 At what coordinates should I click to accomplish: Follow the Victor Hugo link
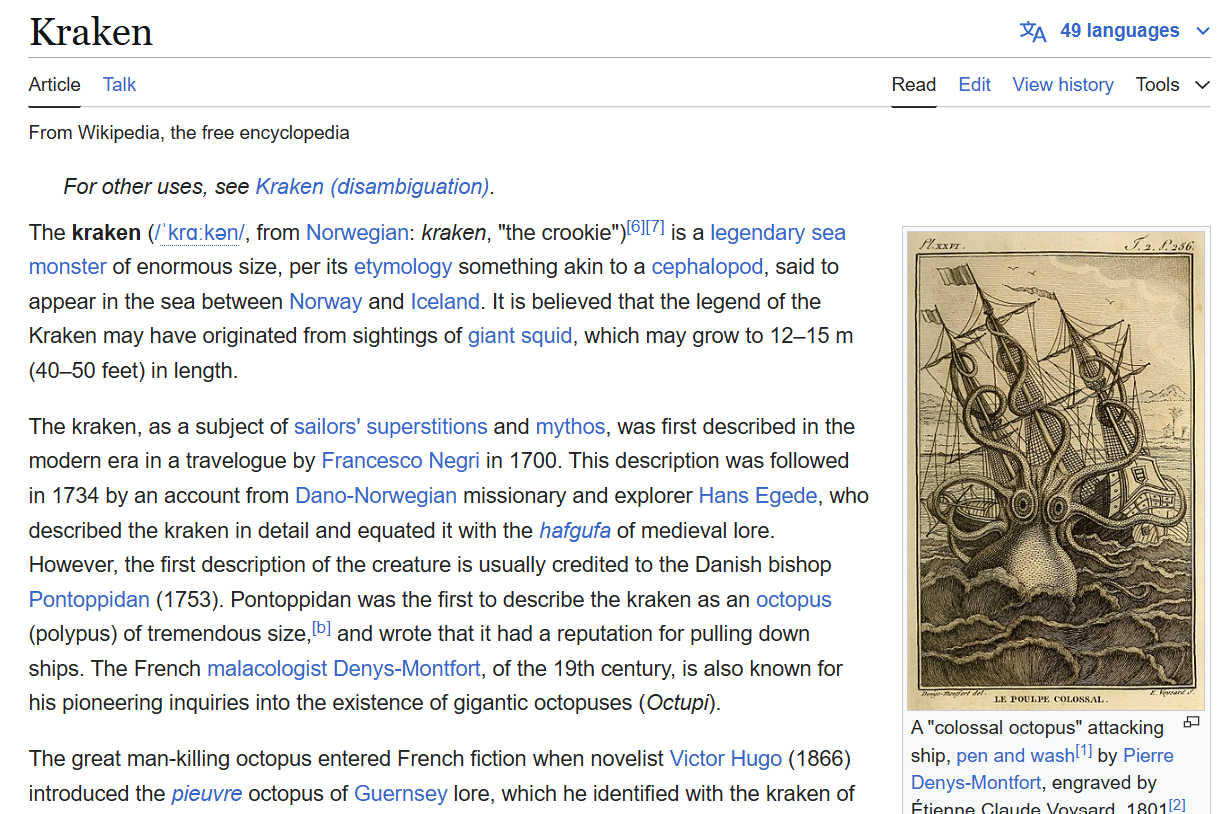tap(725, 759)
